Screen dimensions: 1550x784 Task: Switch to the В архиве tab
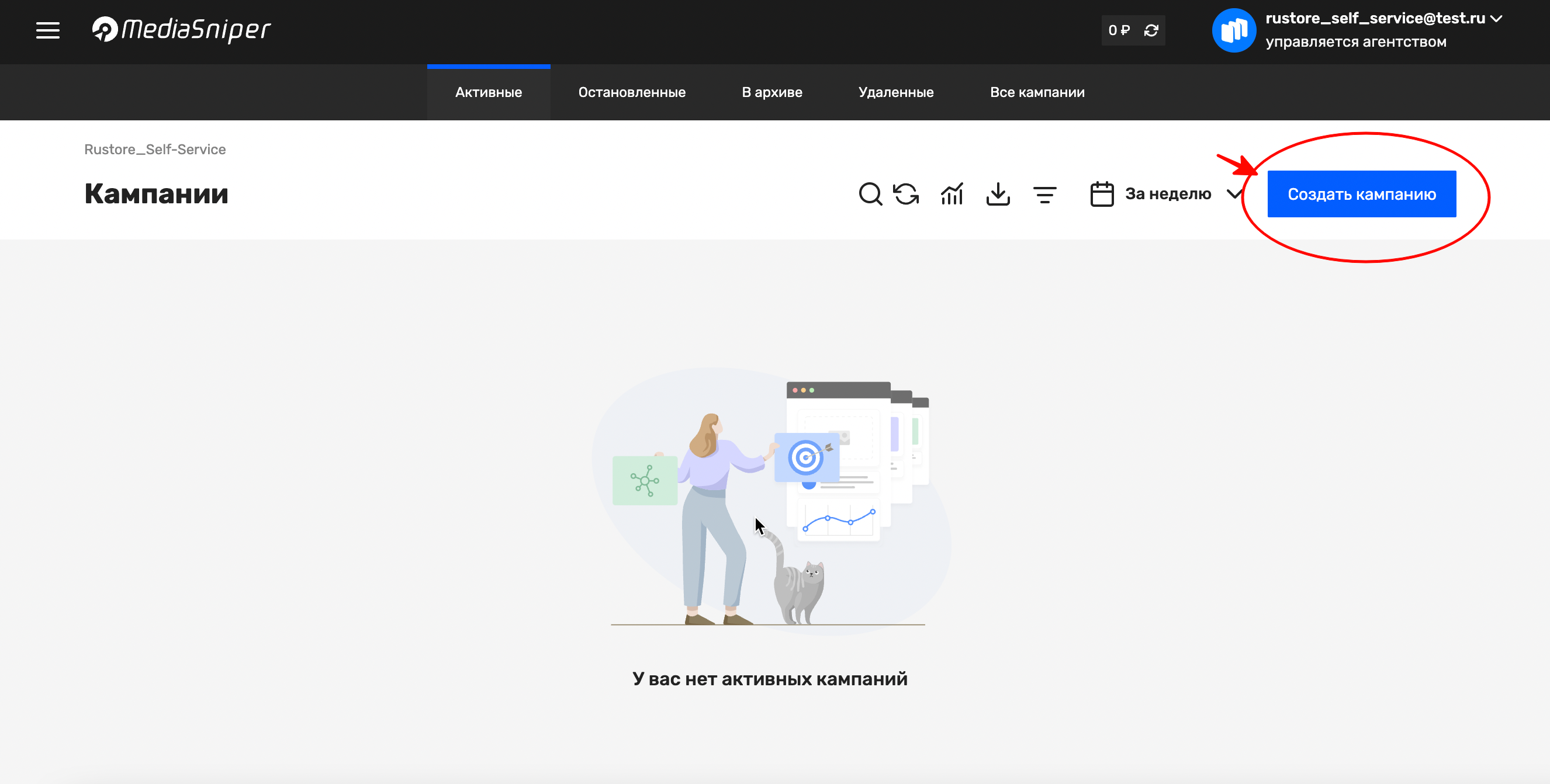[772, 92]
